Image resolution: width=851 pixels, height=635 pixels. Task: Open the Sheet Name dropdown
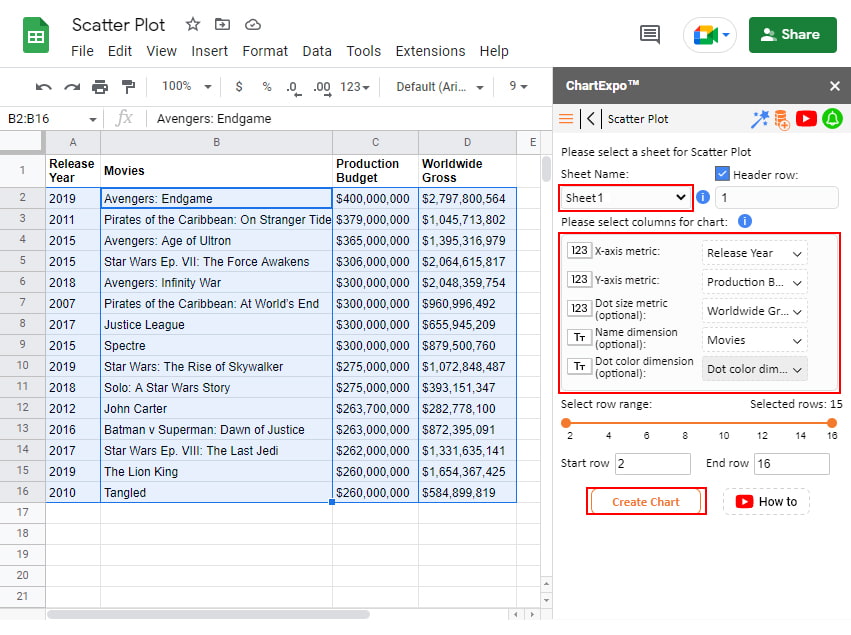625,197
